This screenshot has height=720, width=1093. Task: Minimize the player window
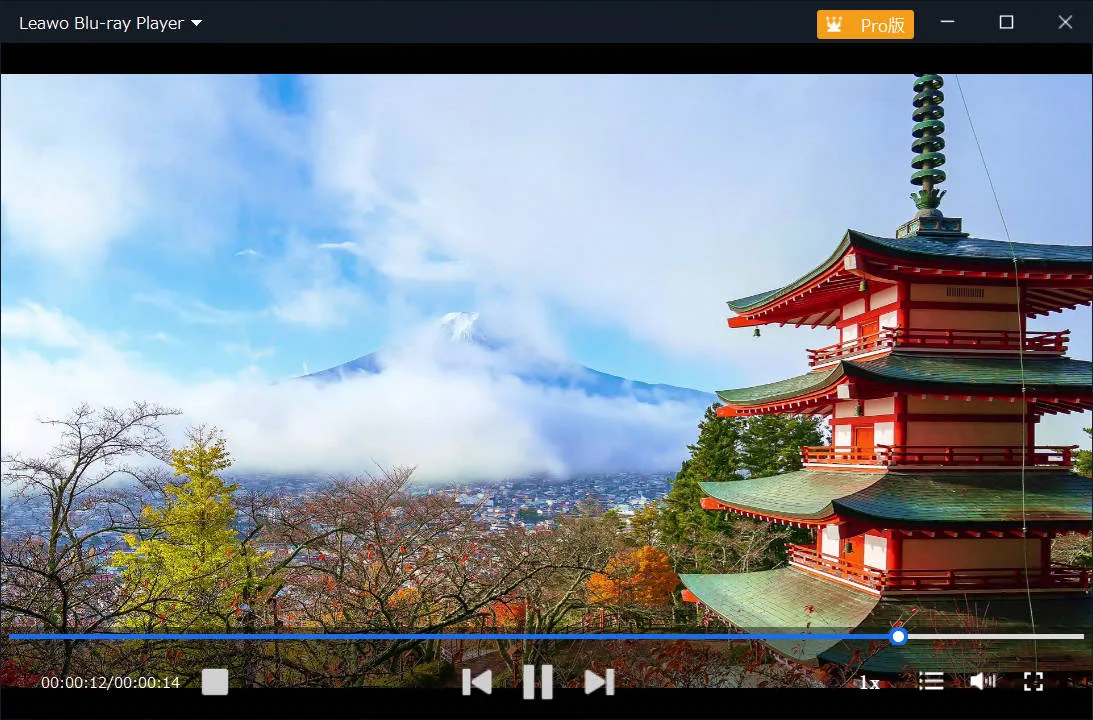pyautogui.click(x=947, y=22)
